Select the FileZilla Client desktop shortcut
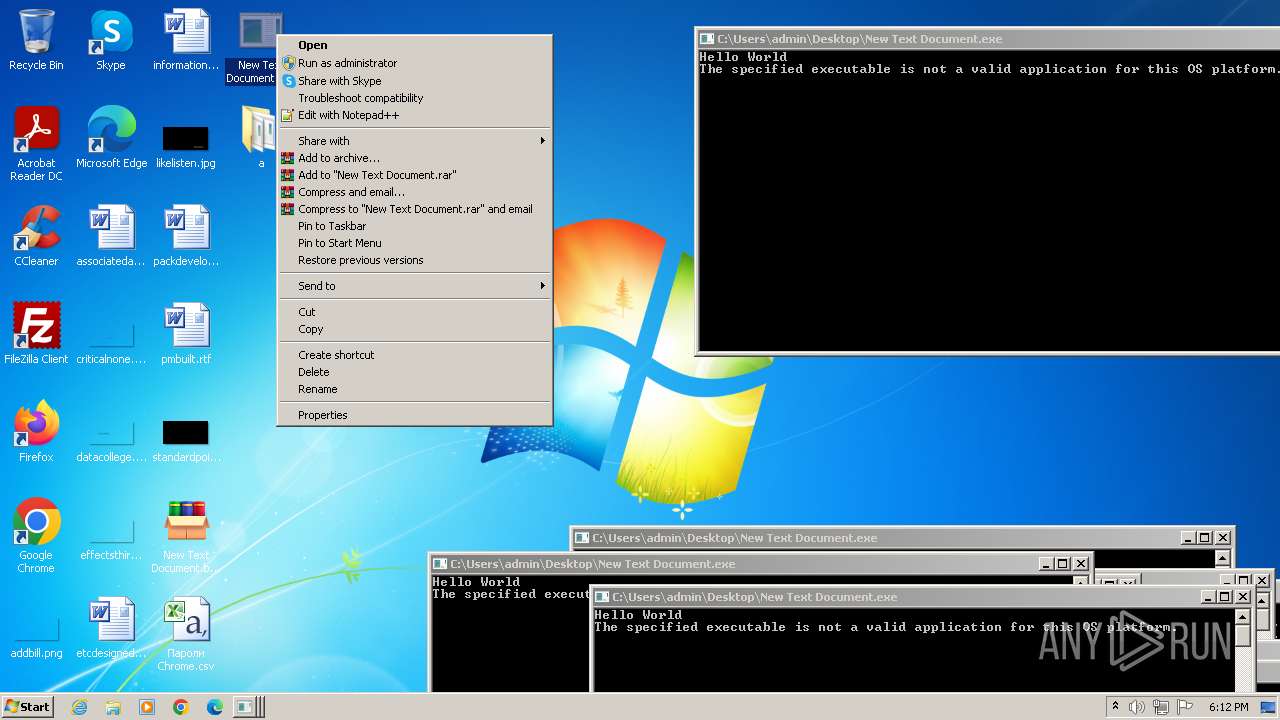Image resolution: width=1280 pixels, height=720 pixels. (36, 334)
